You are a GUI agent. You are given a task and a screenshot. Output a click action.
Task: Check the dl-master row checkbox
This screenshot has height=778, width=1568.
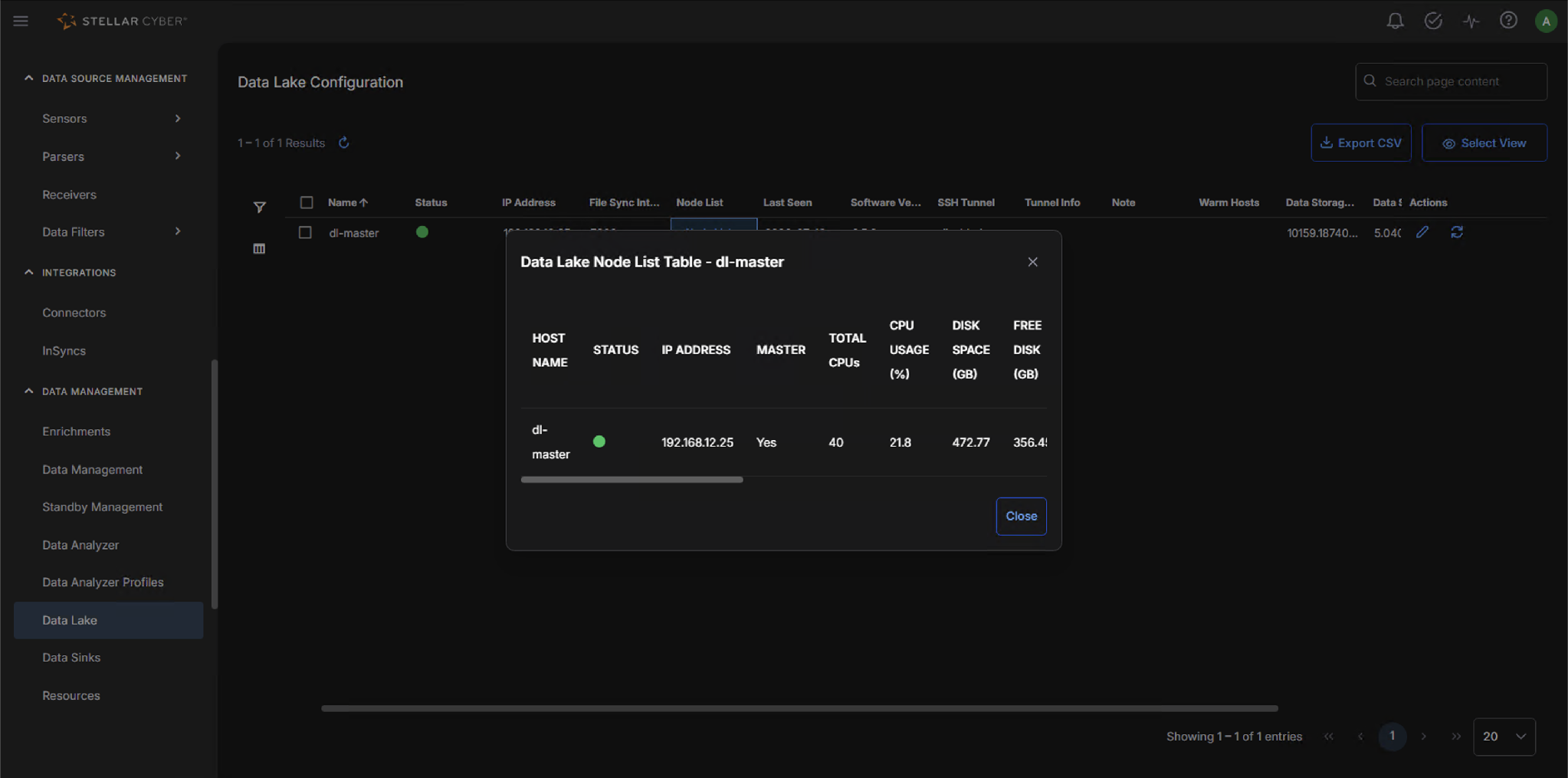305,232
